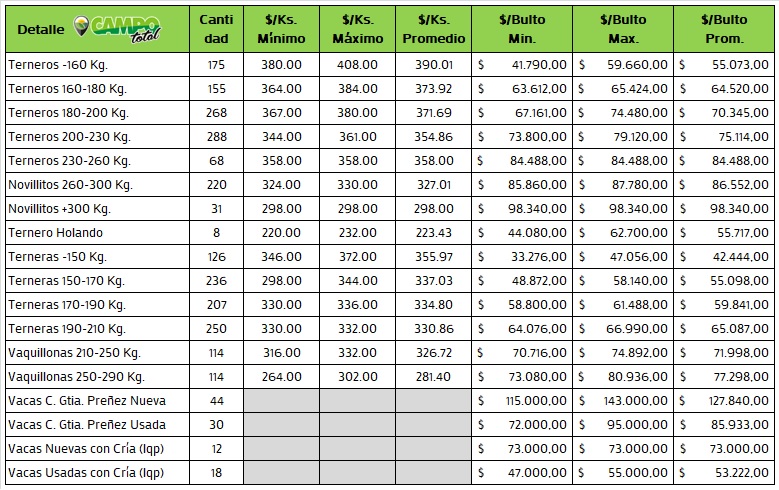Click the Terneras 150-170 Kg. row label
Image resolution: width=779 pixels, height=490 pixels.
coord(66,281)
